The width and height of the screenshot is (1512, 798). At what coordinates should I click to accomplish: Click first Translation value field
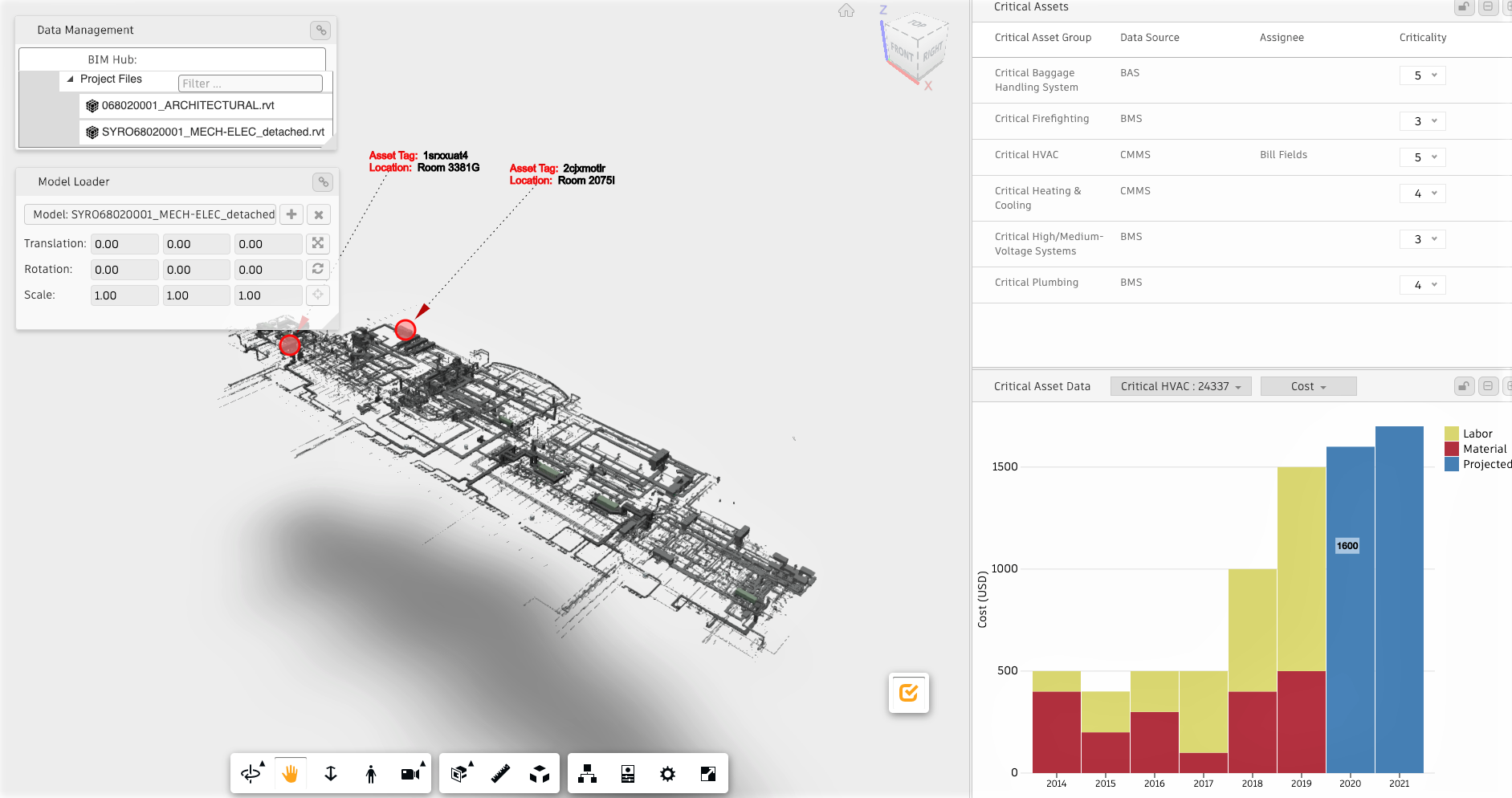(x=124, y=244)
